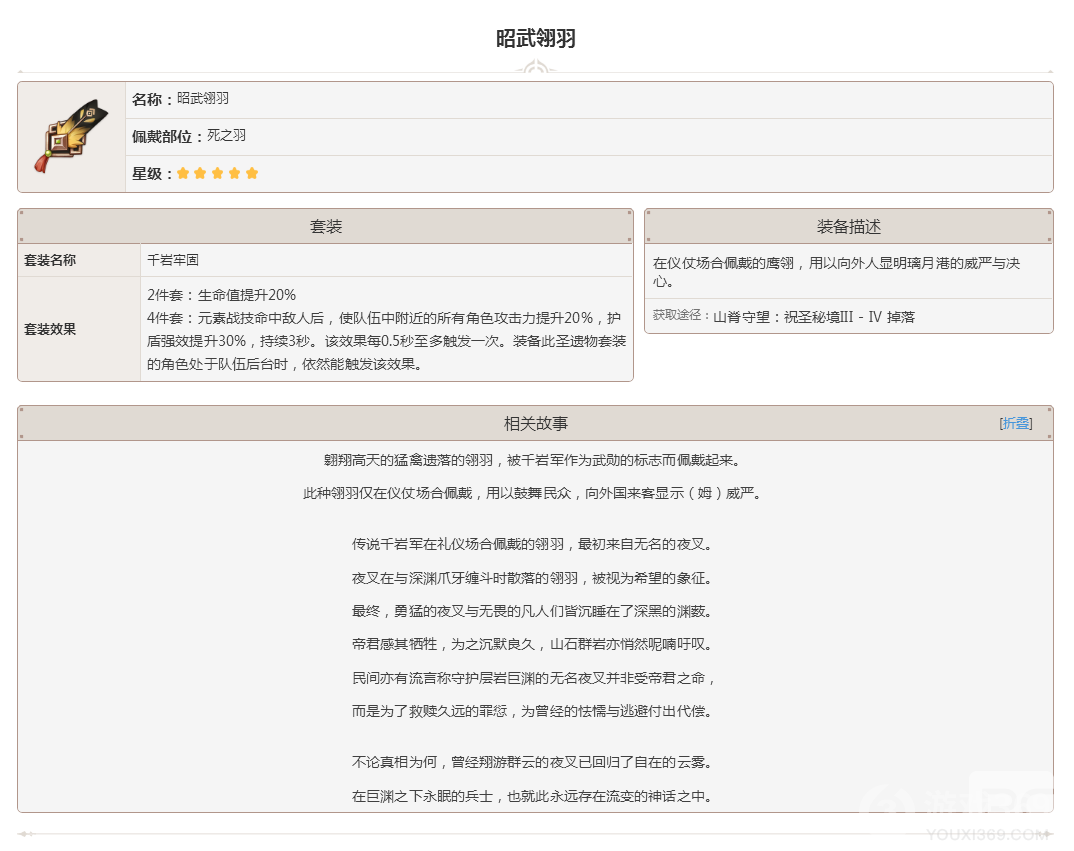
Task: Click the third star of 星级
Action: (x=218, y=173)
